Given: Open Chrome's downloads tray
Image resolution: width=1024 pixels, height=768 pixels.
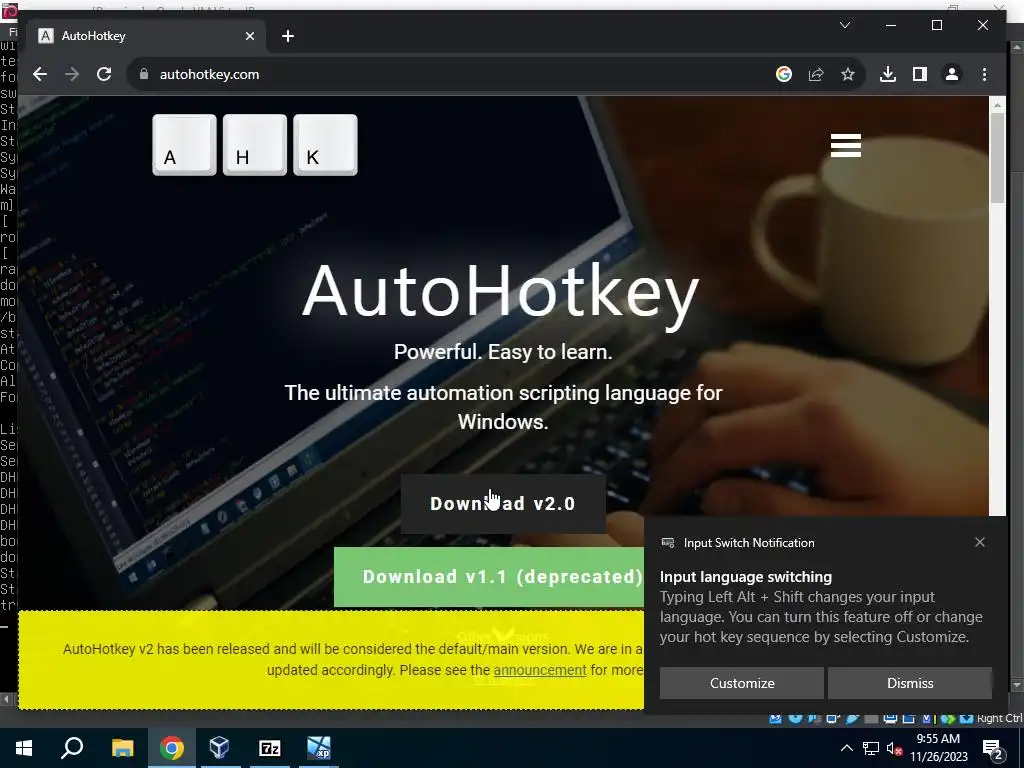Looking at the screenshot, I should [888, 74].
